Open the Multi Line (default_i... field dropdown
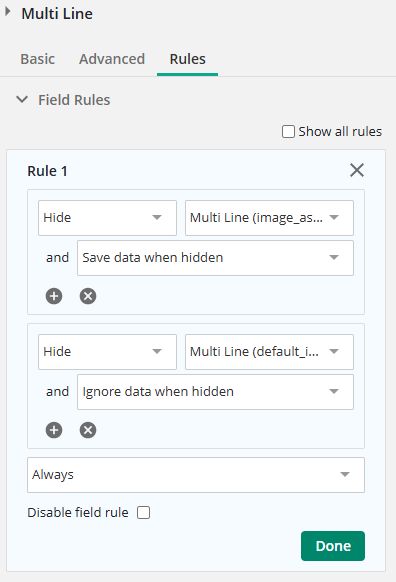Screen dimensions: 396x582 (x=269, y=352)
